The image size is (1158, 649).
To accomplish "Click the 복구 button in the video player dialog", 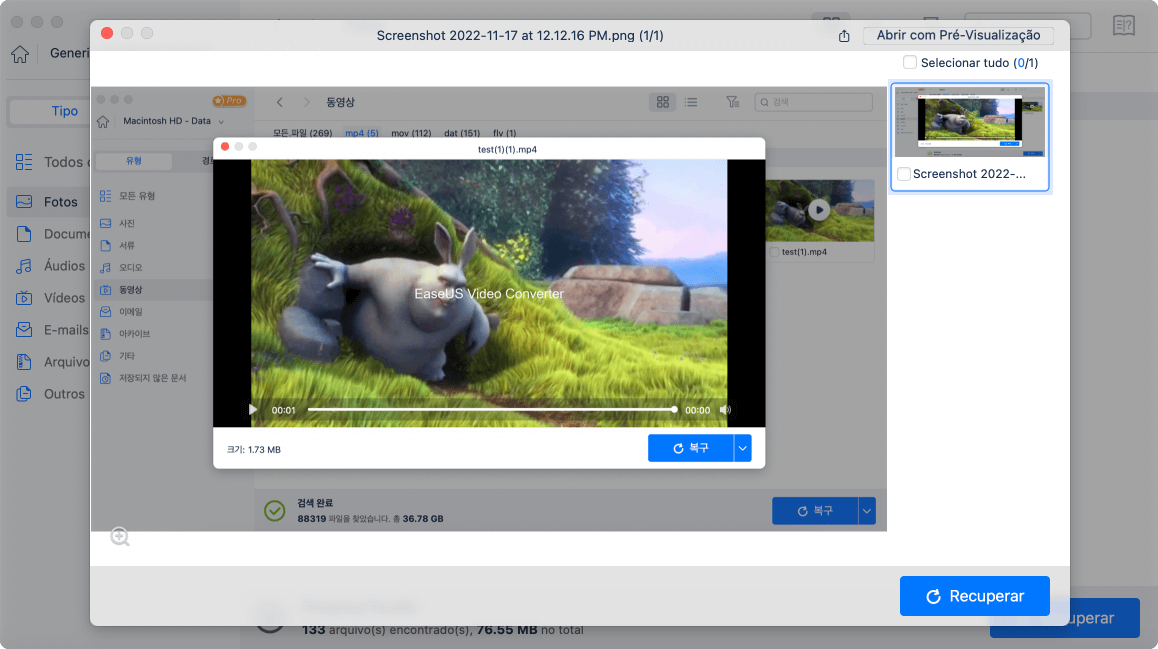I will (691, 448).
